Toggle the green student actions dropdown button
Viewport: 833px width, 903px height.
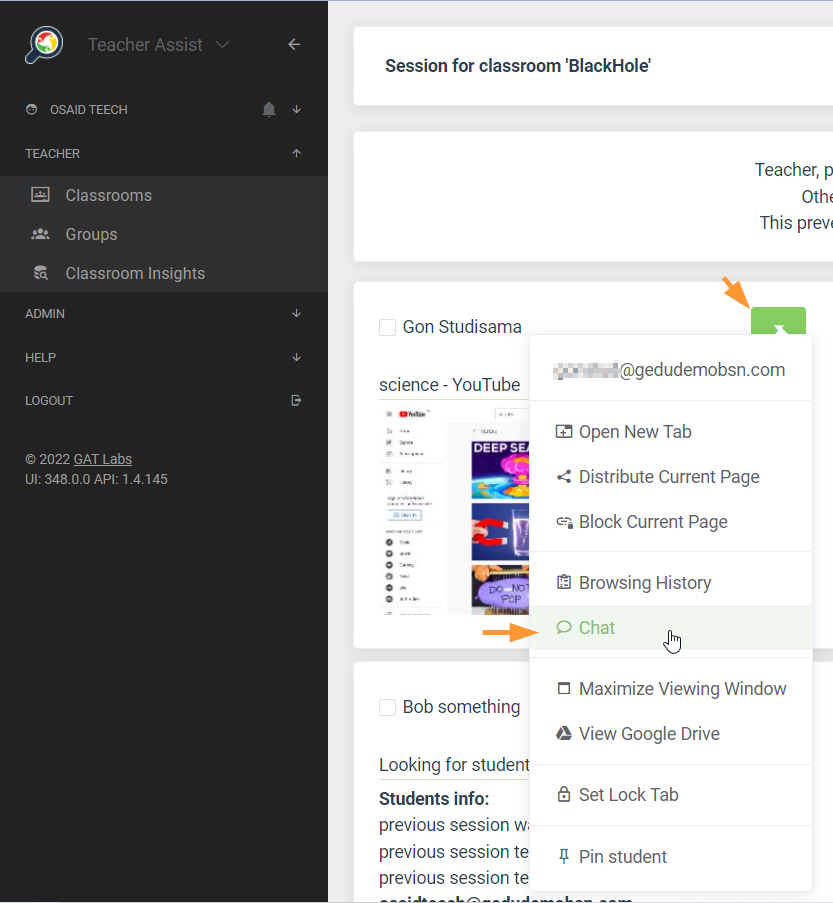778,321
